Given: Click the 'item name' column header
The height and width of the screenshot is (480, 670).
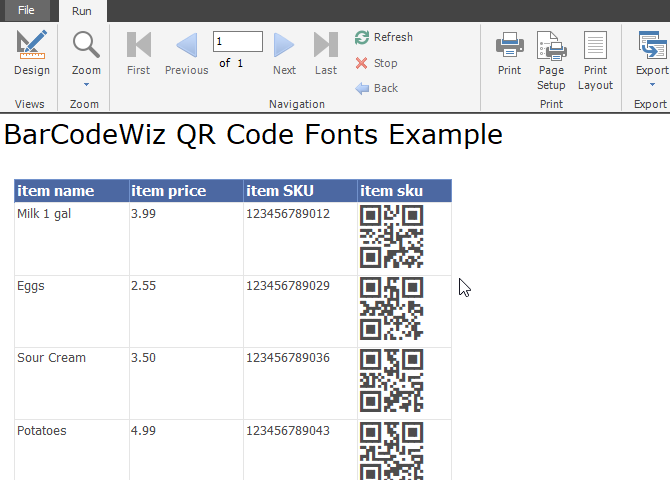Looking at the screenshot, I should (x=72, y=191).
